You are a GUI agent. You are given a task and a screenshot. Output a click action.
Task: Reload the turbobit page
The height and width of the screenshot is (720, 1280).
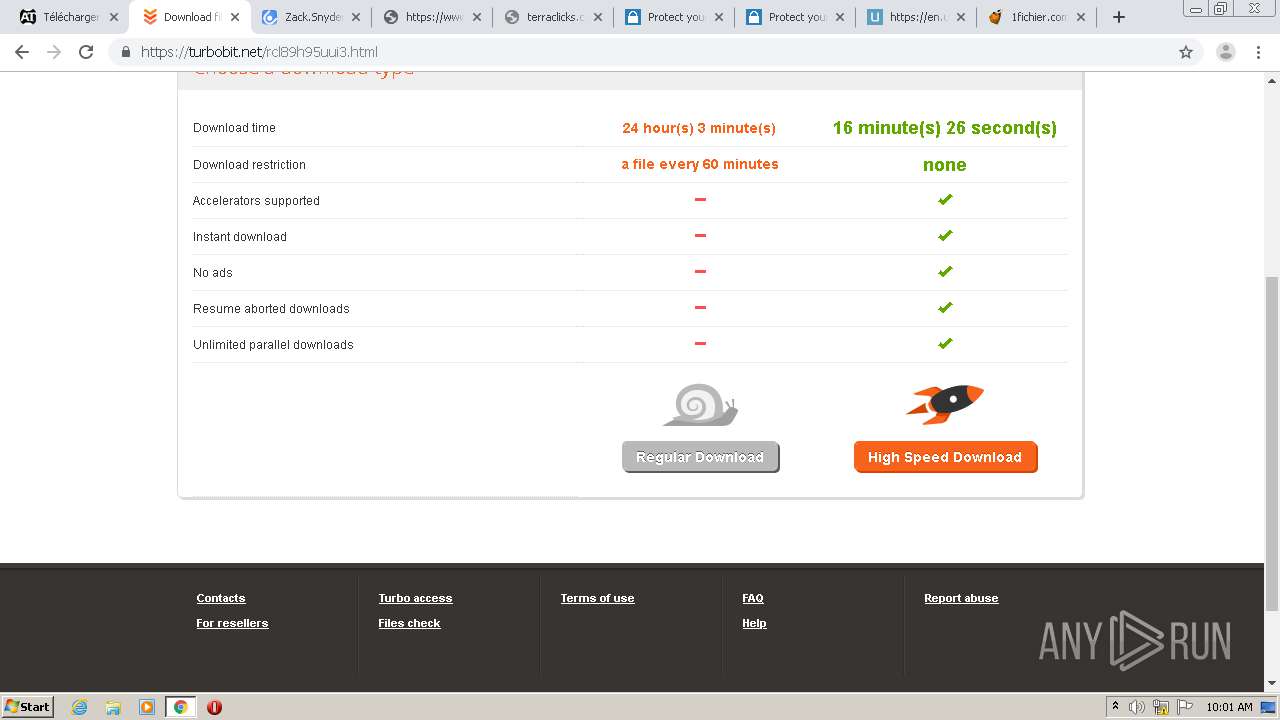click(x=86, y=52)
